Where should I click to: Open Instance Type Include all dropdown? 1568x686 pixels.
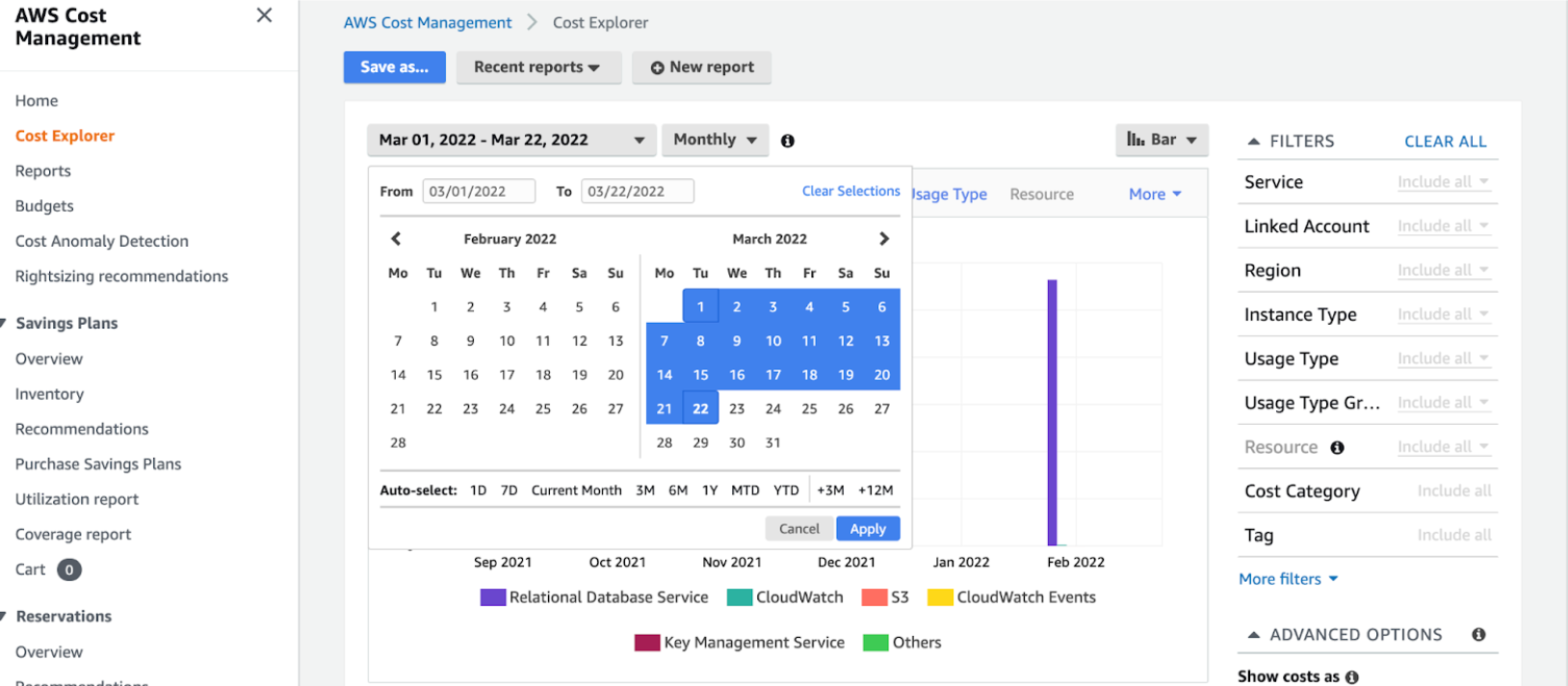point(1444,315)
